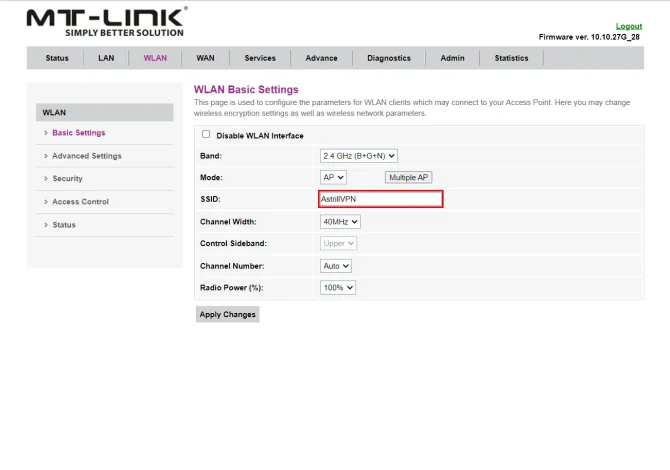Switch to the LAN tab
Screen dimensions: 670x470
106,58
